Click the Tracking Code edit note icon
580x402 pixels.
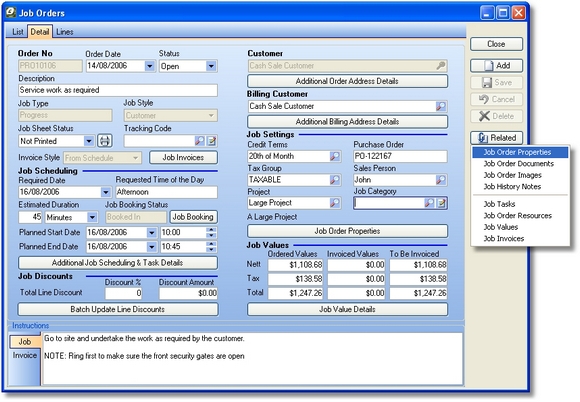pos(212,141)
